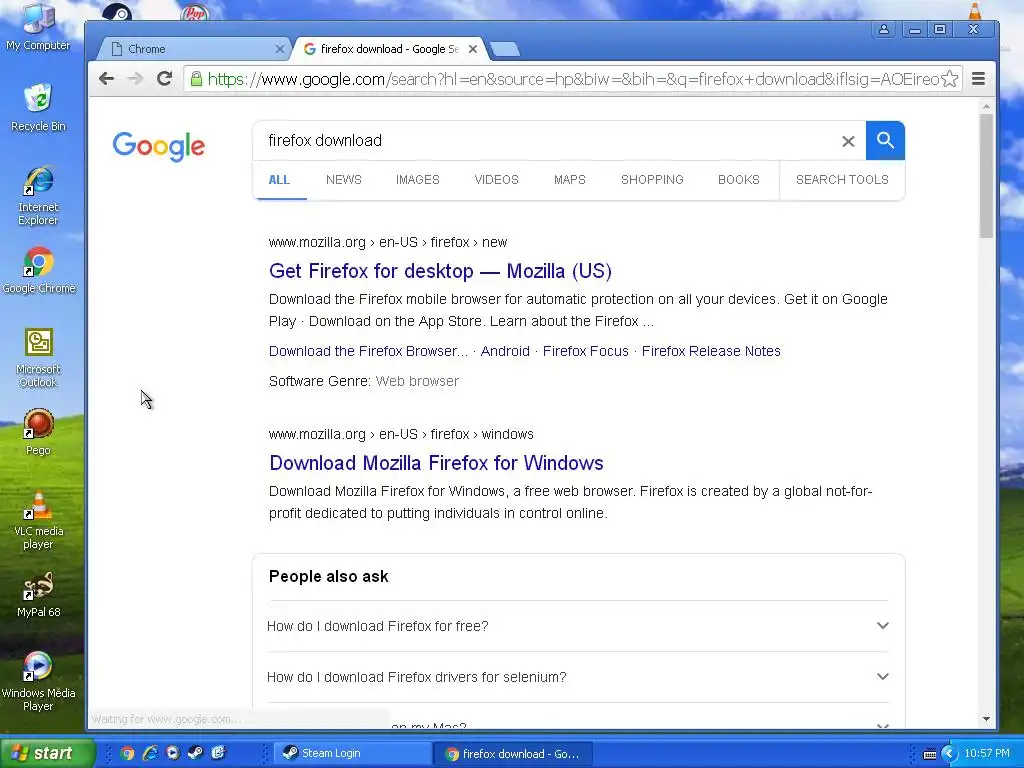Click the green padlock security icon
The height and width of the screenshot is (768, 1024).
click(x=196, y=79)
